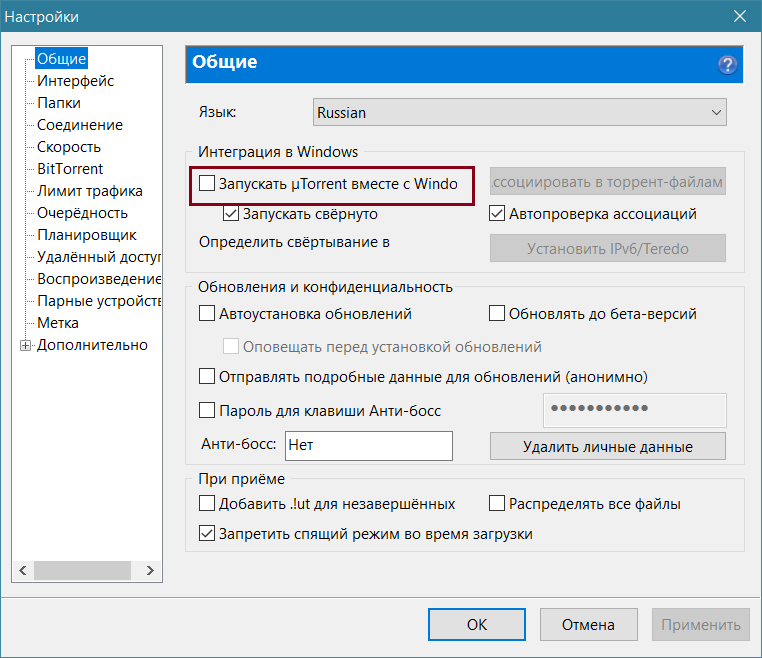762x658 pixels.
Task: Open help via the question mark icon
Action: point(727,65)
